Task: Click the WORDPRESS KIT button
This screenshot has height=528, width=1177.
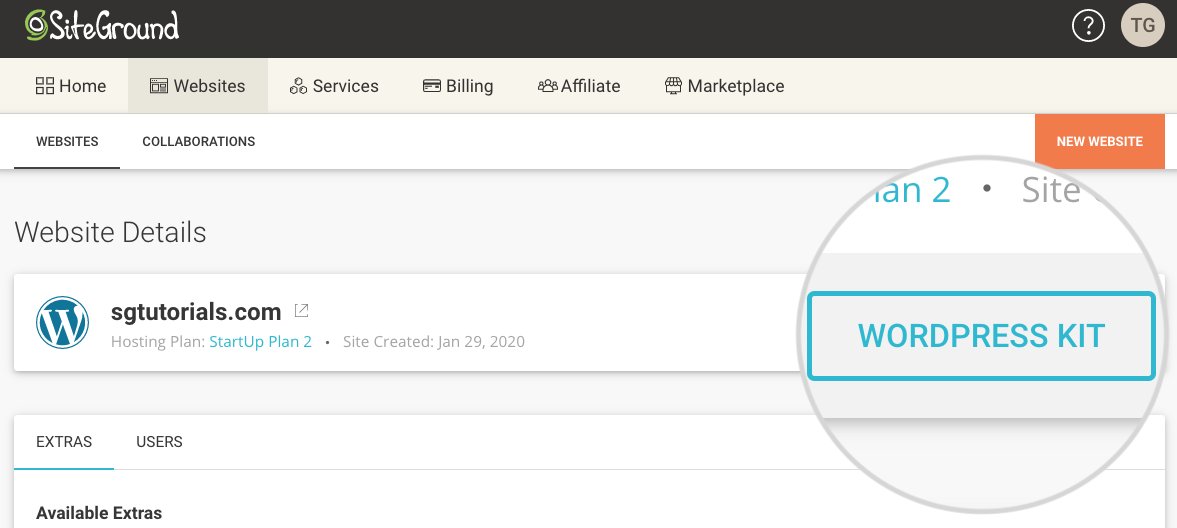Action: (981, 336)
